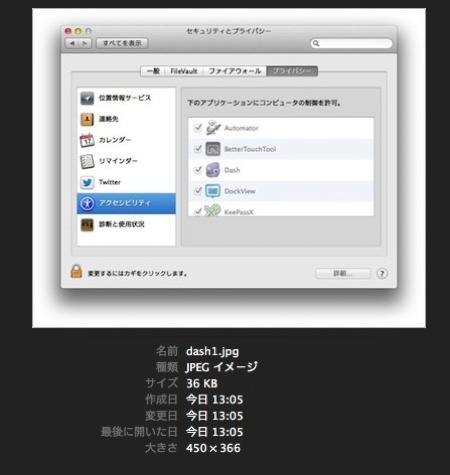Screen dimensions: 450x475
Task: Select Calendar (カレンダー) icon in sidebar
Action: pos(87,140)
